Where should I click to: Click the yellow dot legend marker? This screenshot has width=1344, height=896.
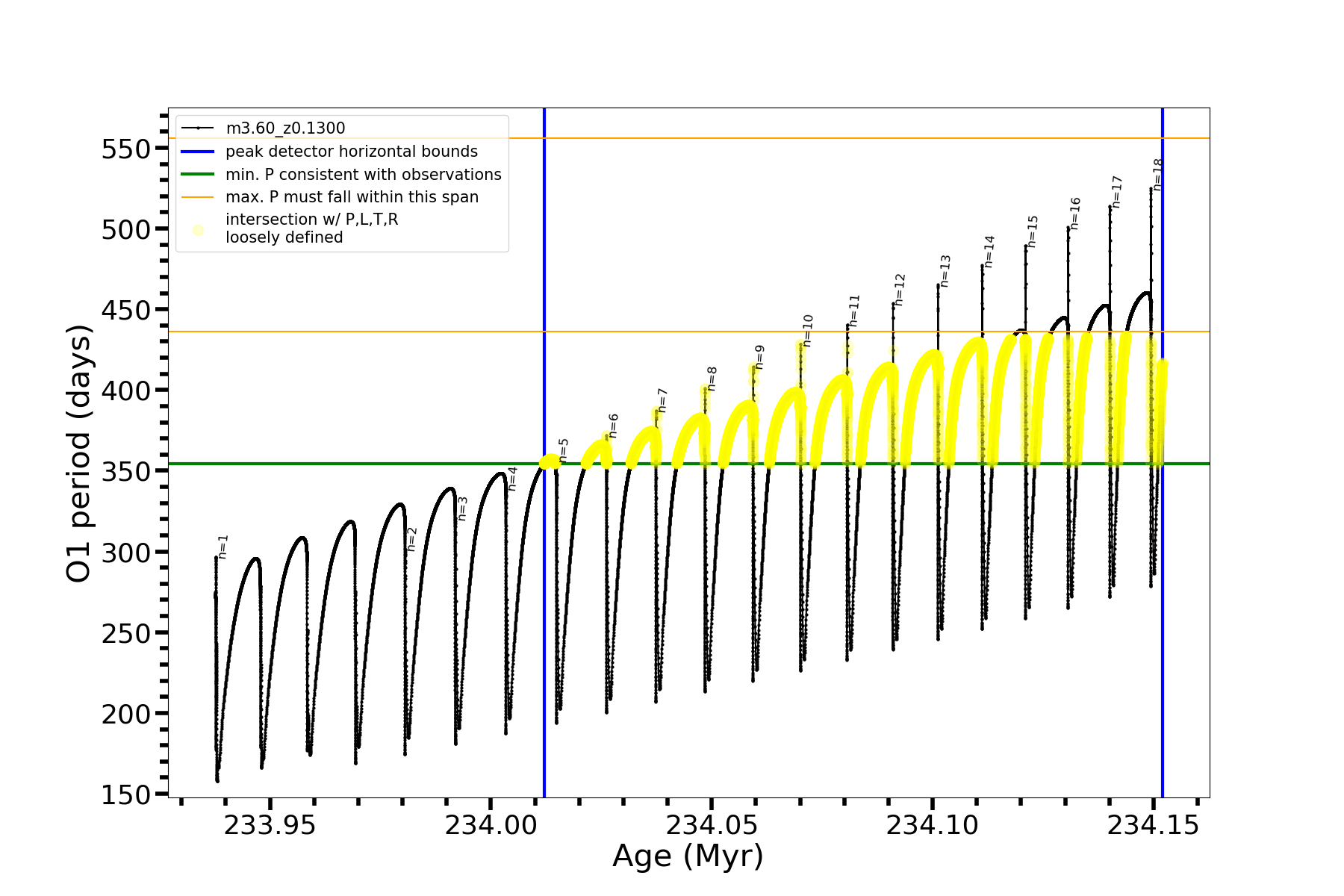pos(198,230)
